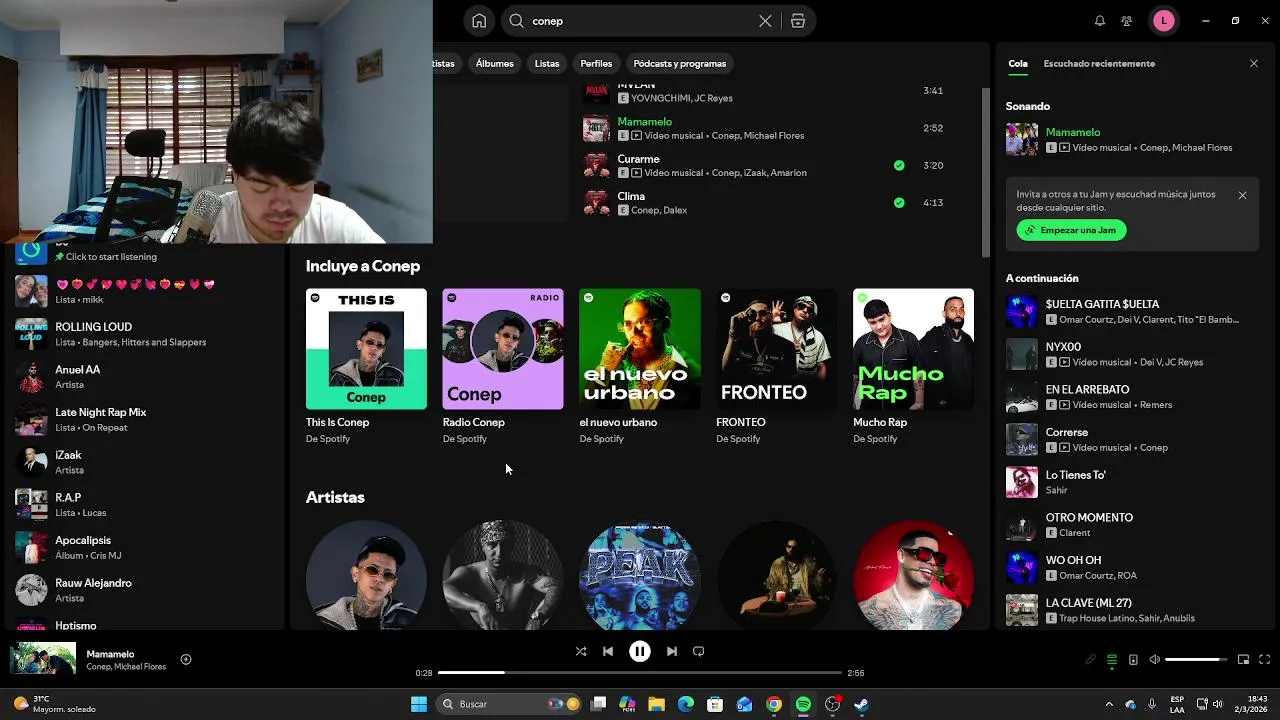Skip to the next track
This screenshot has width=1280, height=720.
coord(672,651)
